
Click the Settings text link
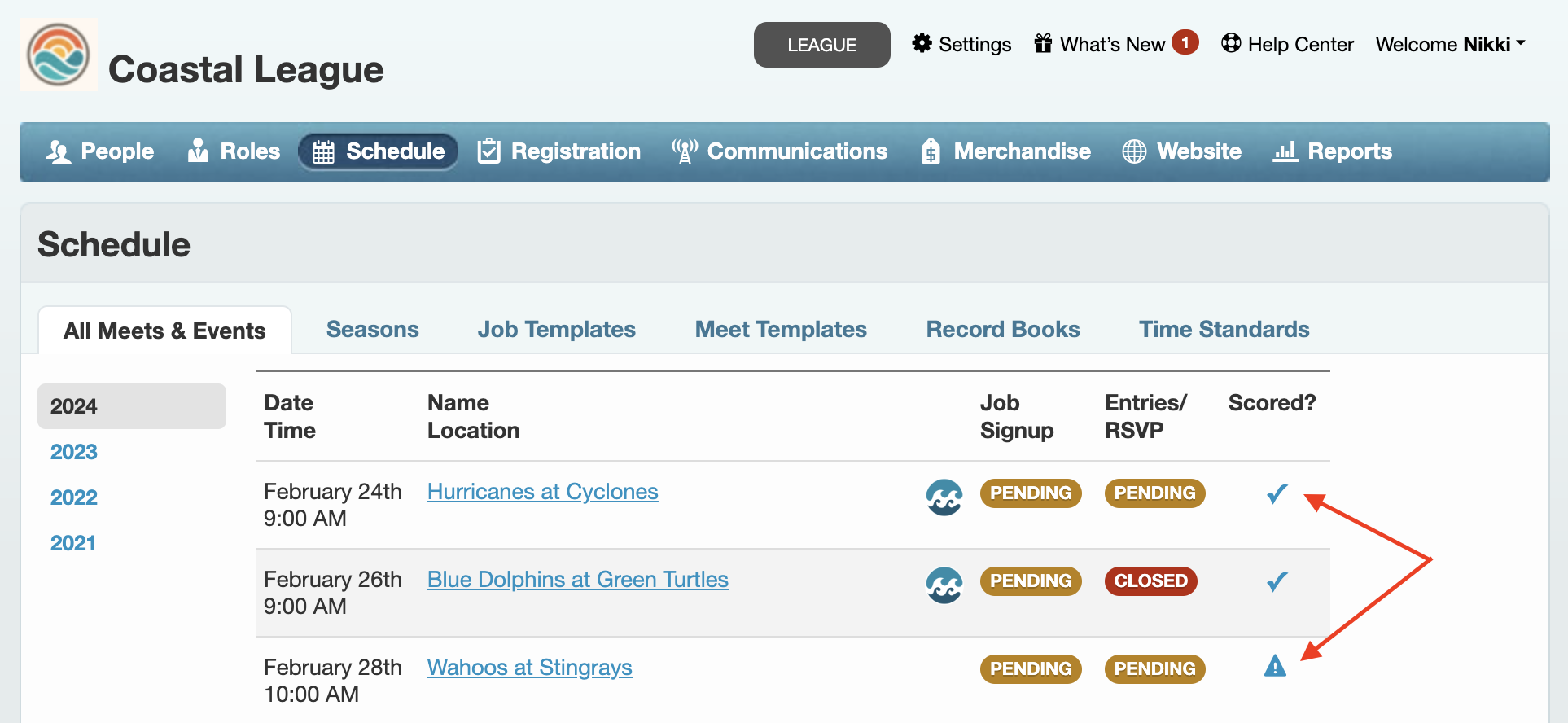(x=975, y=44)
